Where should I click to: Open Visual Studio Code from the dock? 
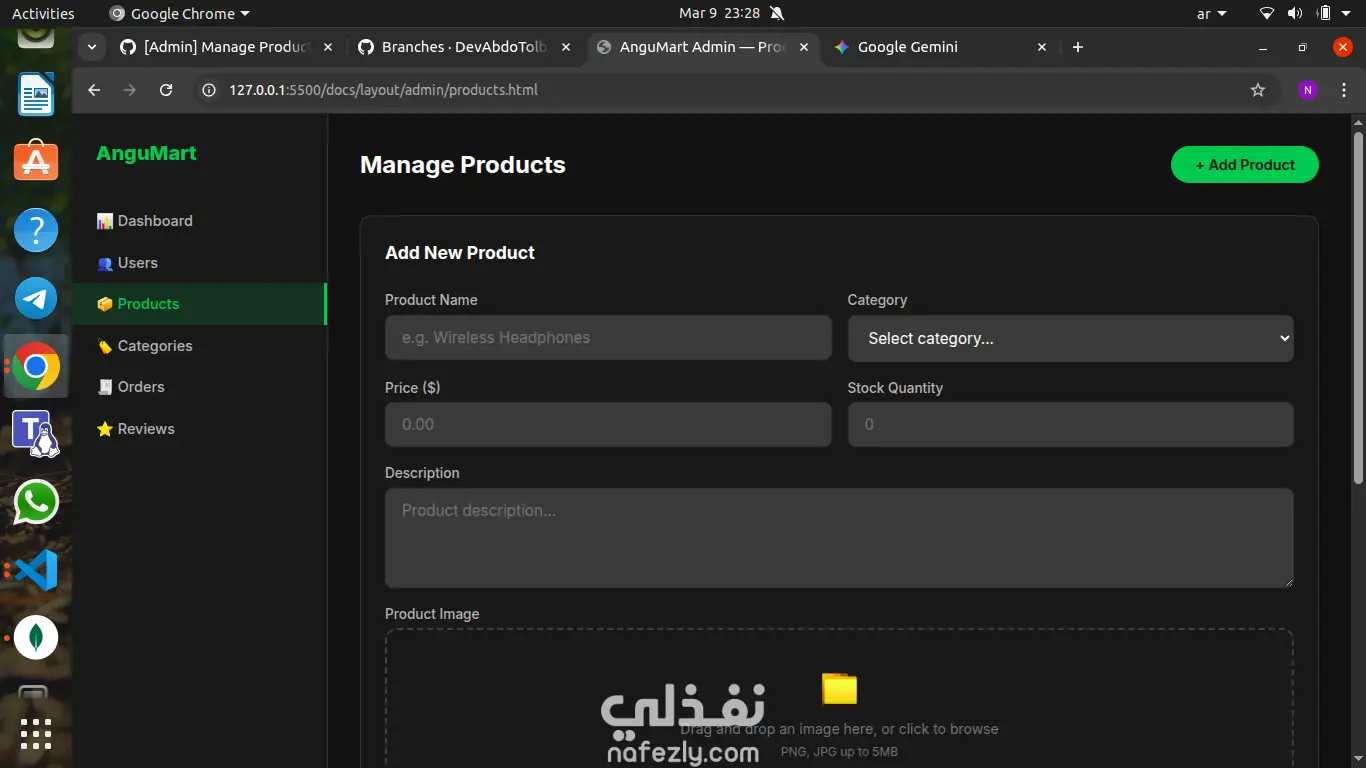pos(36,570)
